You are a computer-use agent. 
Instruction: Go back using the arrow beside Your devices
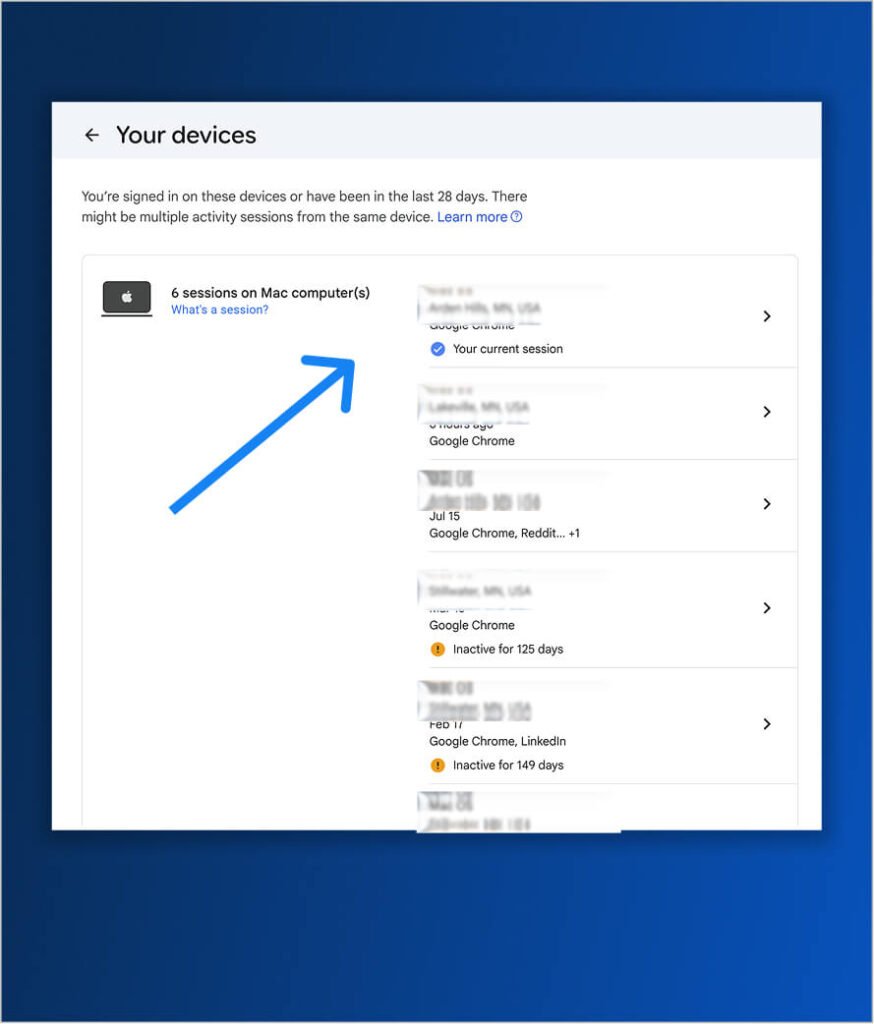point(92,135)
